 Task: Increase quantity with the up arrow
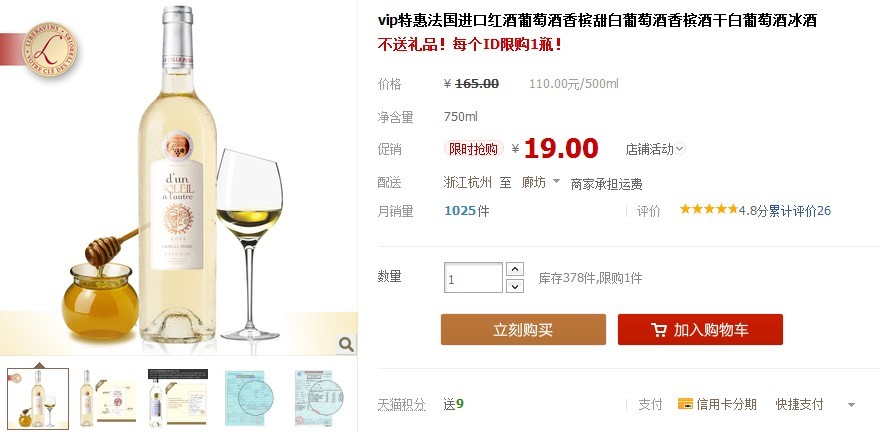[515, 269]
